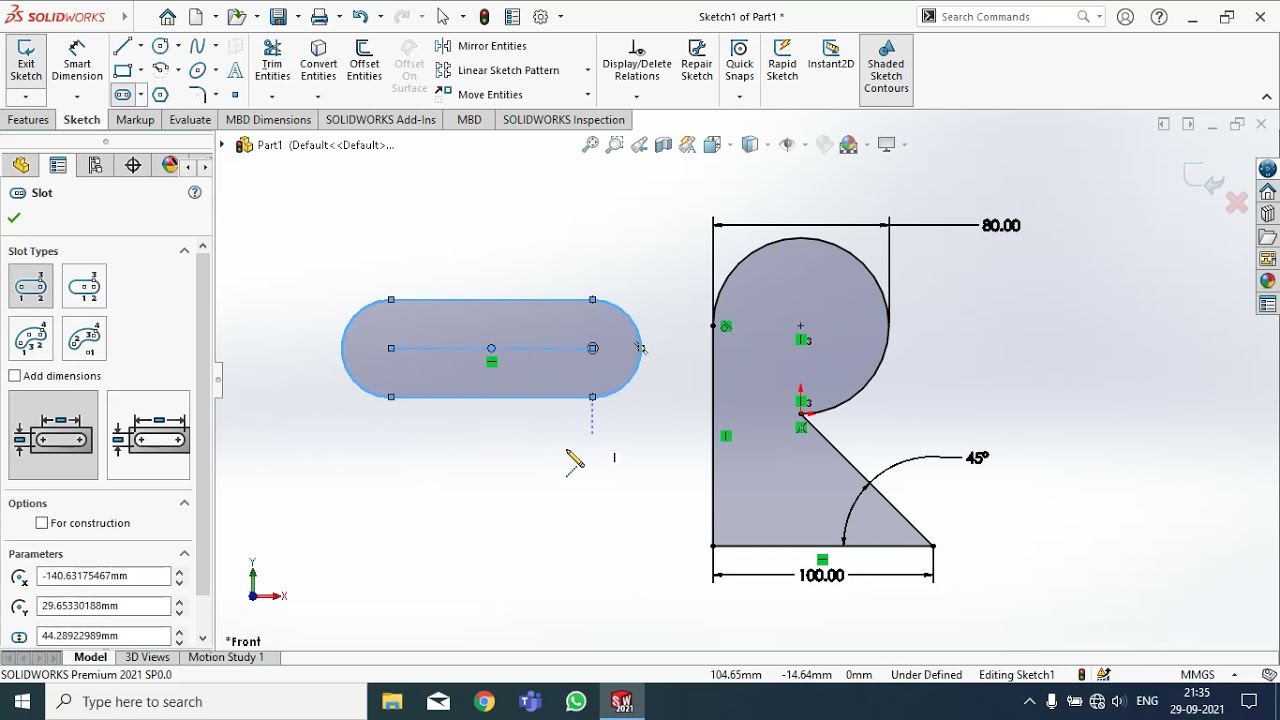Open the 3D Views tab
The width and height of the screenshot is (1280, 720).
147,657
